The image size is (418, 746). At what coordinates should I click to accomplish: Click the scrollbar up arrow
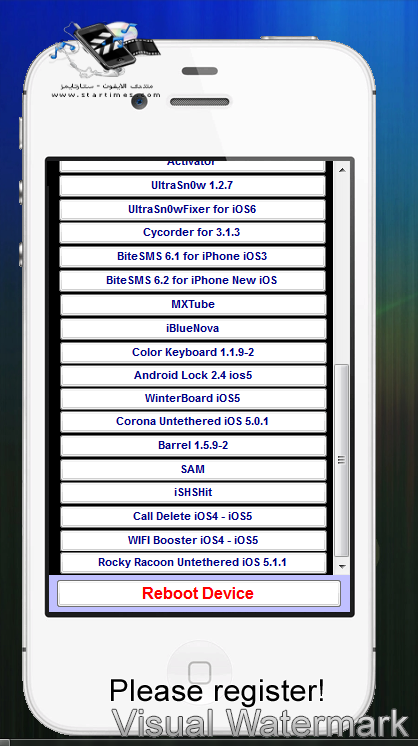click(341, 170)
